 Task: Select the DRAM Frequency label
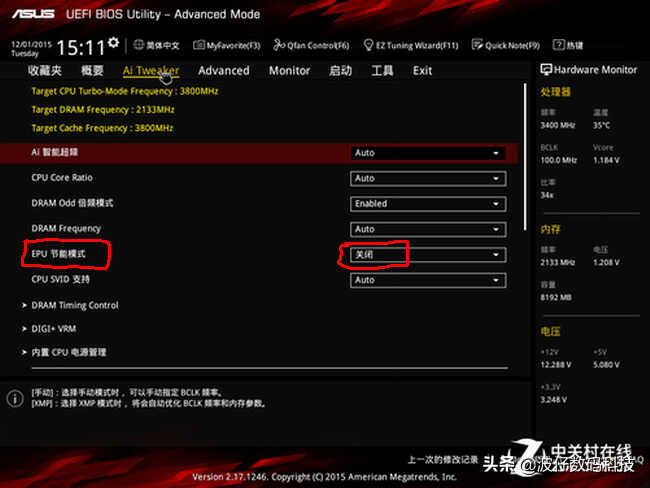pos(66,228)
